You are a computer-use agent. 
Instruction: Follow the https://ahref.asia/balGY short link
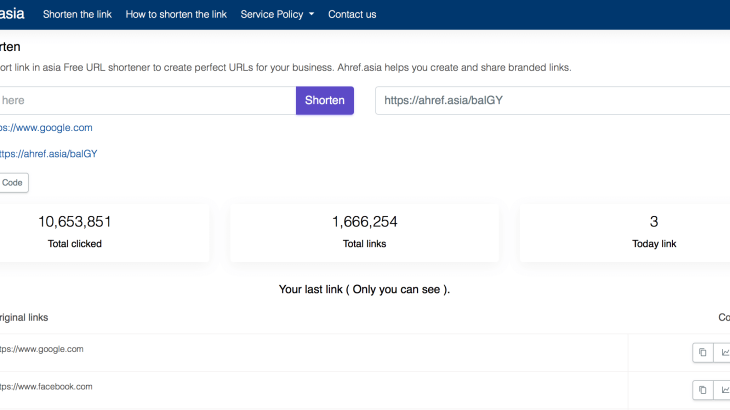click(x=48, y=154)
